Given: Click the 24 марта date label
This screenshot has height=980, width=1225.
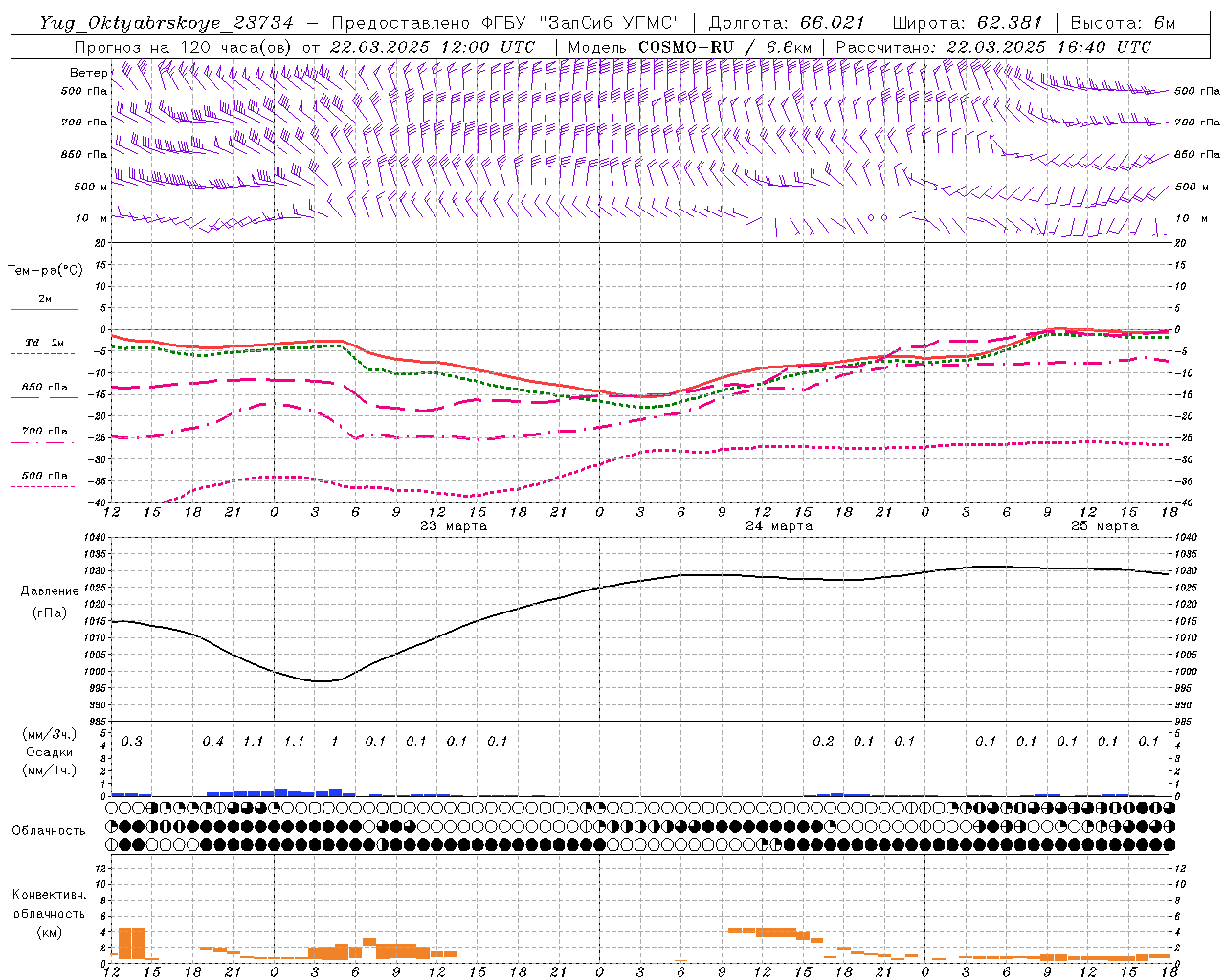Looking at the screenshot, I should pyautogui.click(x=779, y=526).
